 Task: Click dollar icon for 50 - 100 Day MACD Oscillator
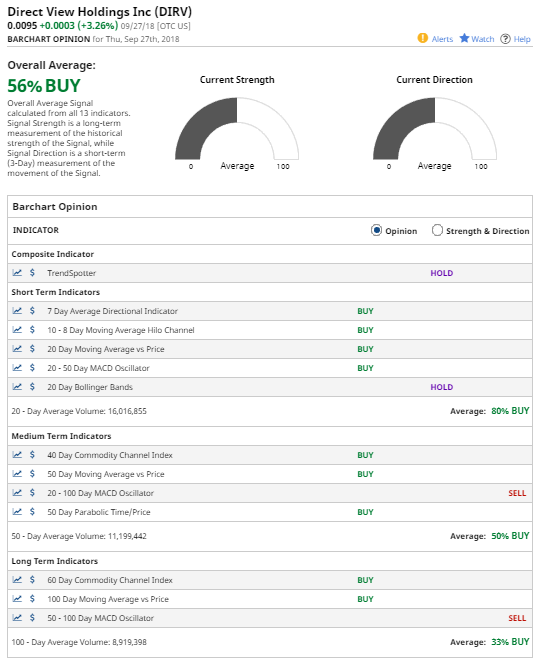(x=32, y=618)
